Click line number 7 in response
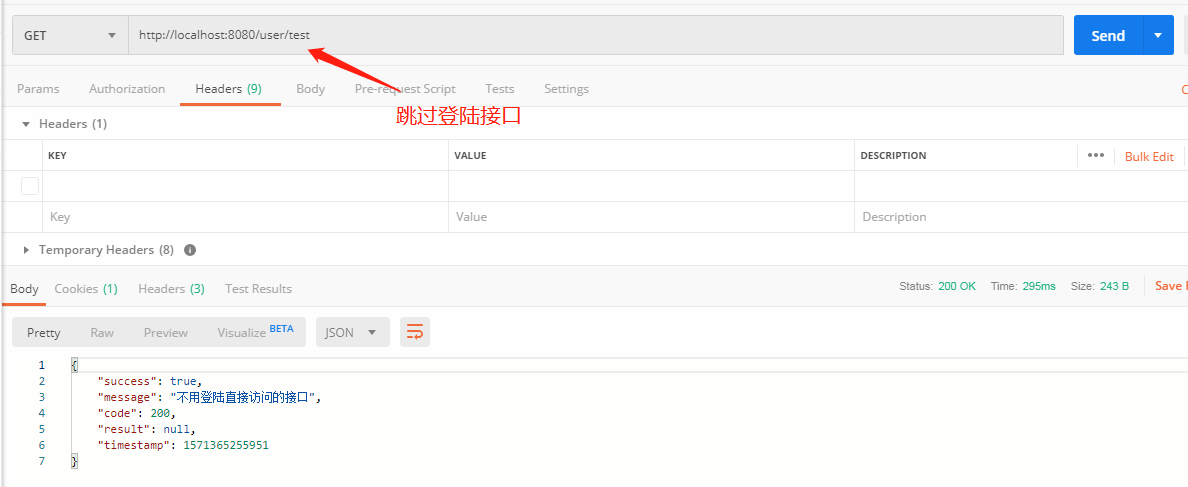 click(42, 461)
